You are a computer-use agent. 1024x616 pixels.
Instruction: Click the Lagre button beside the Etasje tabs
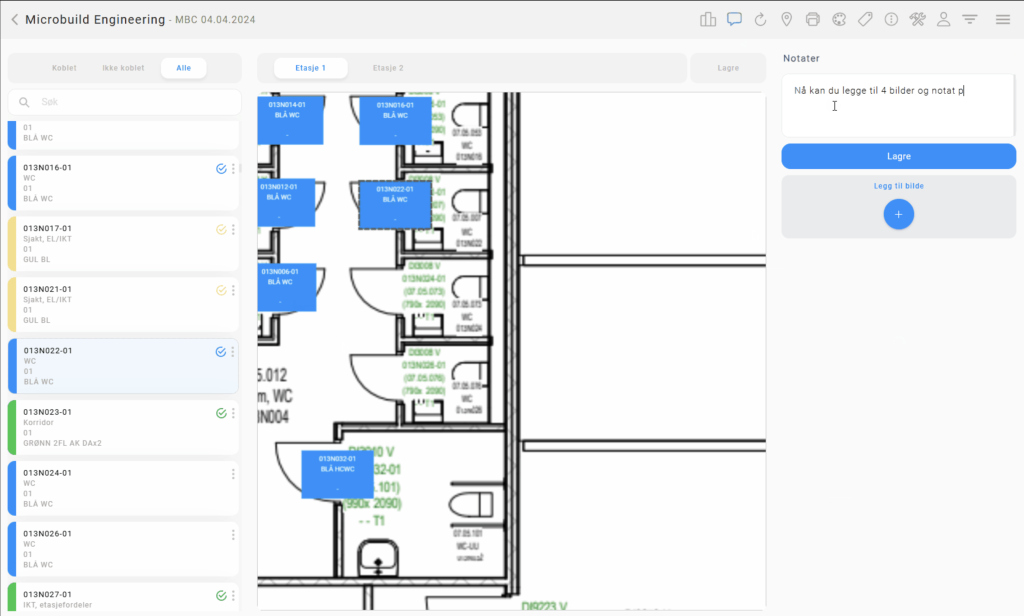click(x=728, y=68)
